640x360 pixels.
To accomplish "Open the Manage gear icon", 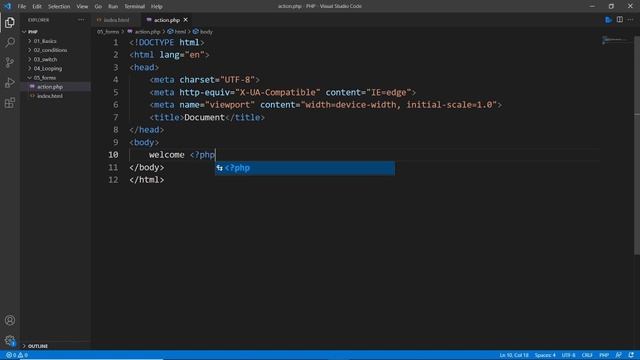I will click(10, 340).
